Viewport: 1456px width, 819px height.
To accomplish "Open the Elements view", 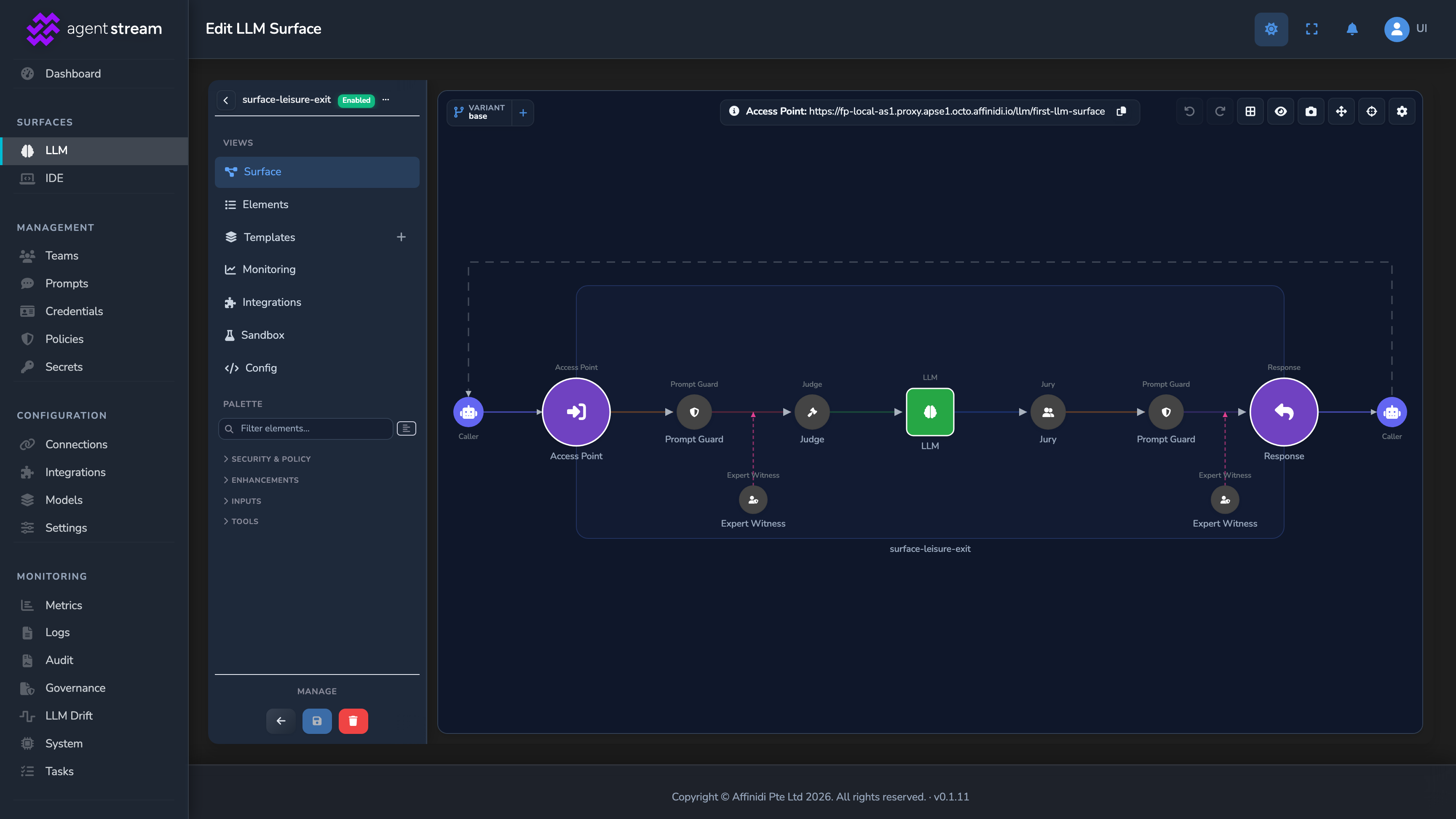I will (x=317, y=205).
